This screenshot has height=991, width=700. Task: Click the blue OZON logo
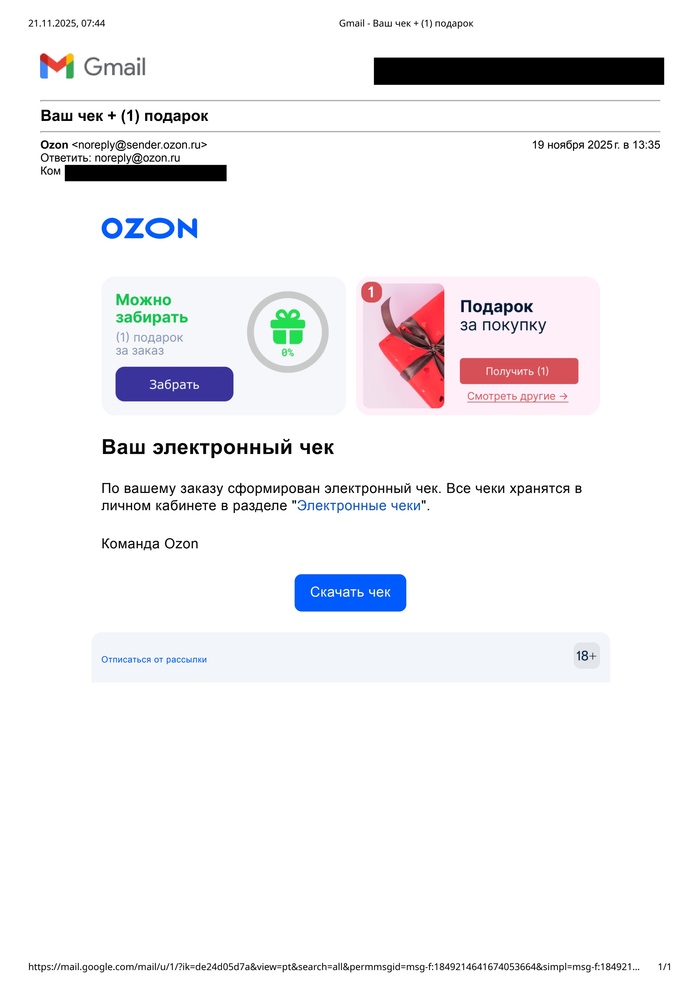pos(149,228)
